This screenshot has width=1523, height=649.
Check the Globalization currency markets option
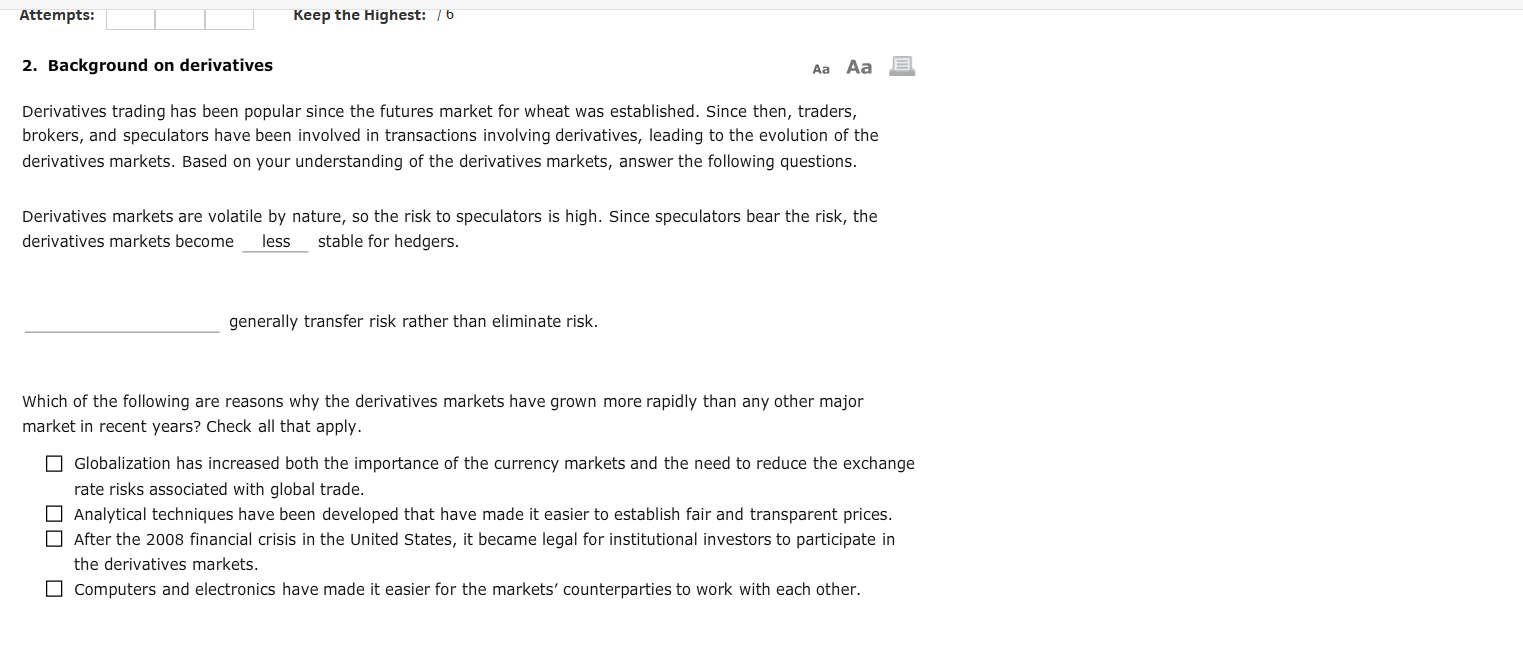click(x=54, y=463)
